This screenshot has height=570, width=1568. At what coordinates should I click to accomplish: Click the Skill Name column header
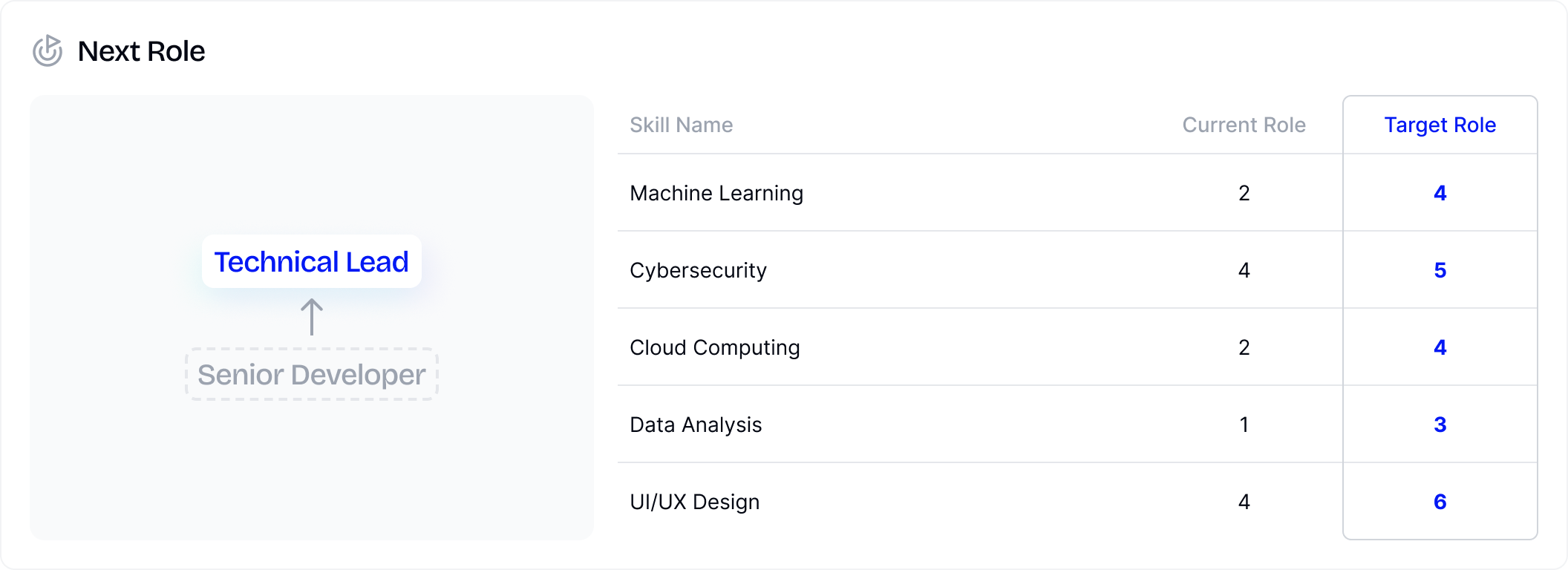pos(682,125)
